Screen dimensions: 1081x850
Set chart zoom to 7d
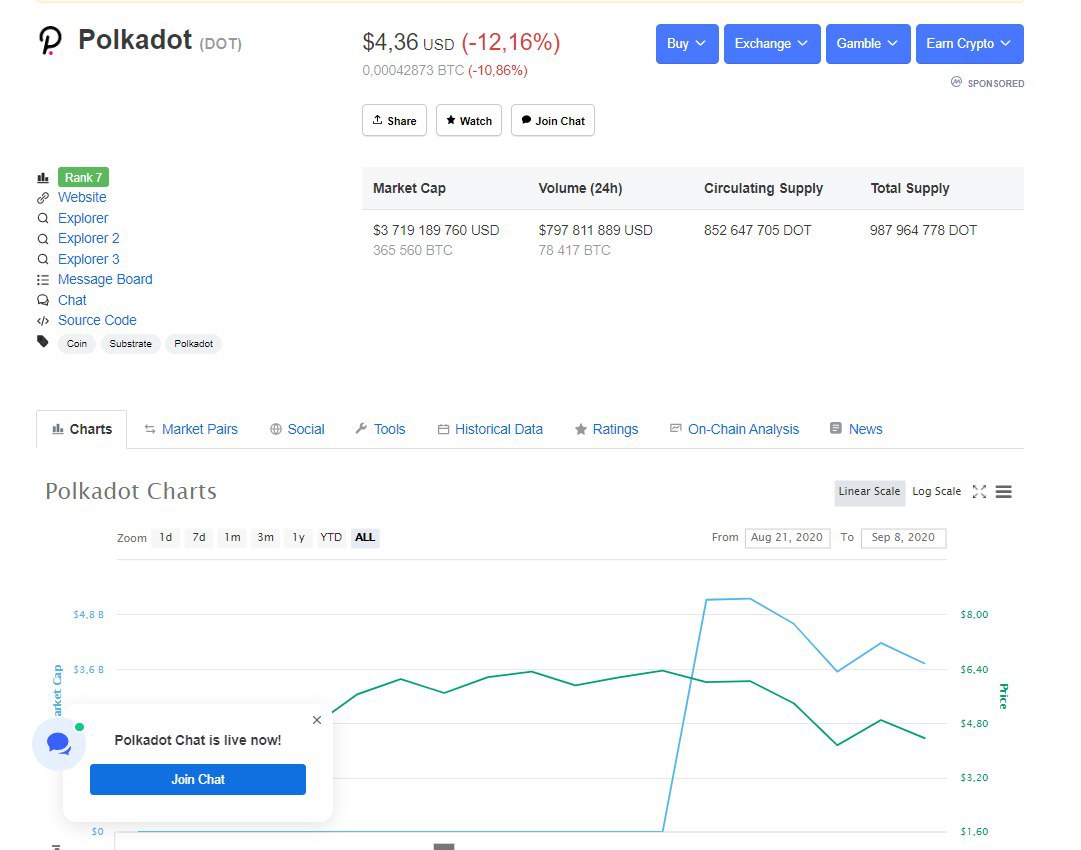click(x=199, y=537)
